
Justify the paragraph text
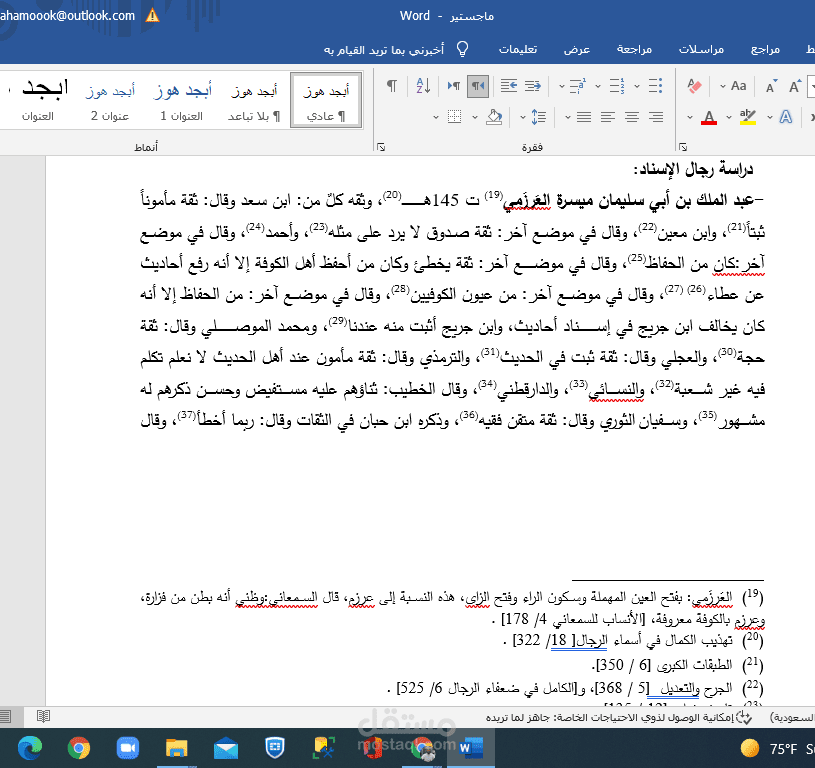[x=584, y=117]
